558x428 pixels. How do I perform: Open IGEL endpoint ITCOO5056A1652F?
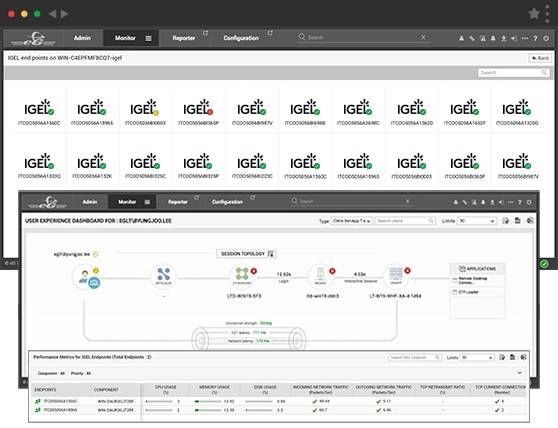click(464, 112)
